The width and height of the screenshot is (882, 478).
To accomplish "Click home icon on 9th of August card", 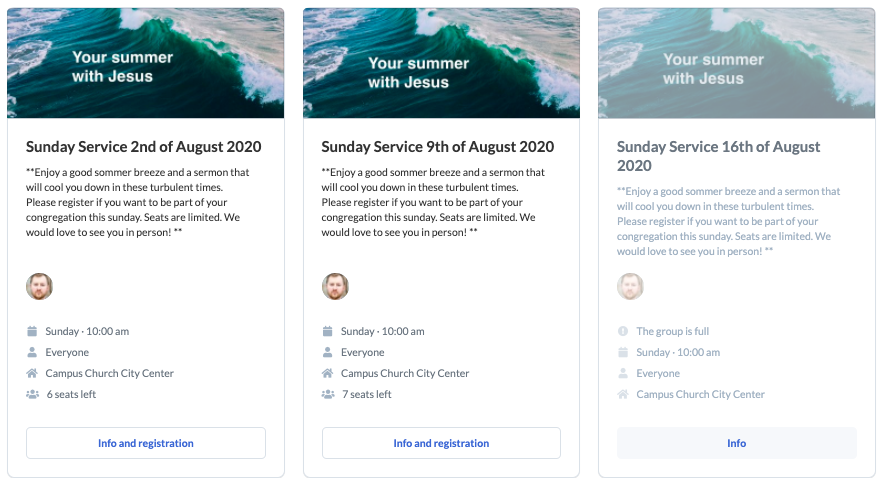I will pyautogui.click(x=327, y=373).
